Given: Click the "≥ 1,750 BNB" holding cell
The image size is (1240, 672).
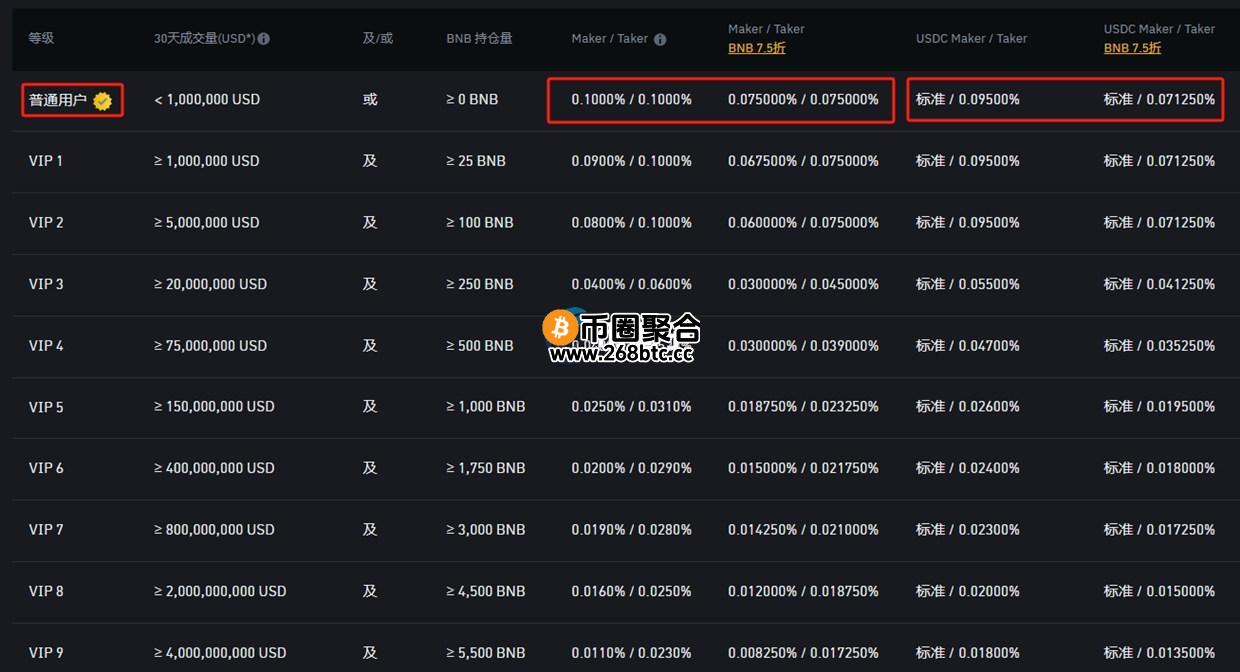Looking at the screenshot, I should (x=486, y=468).
